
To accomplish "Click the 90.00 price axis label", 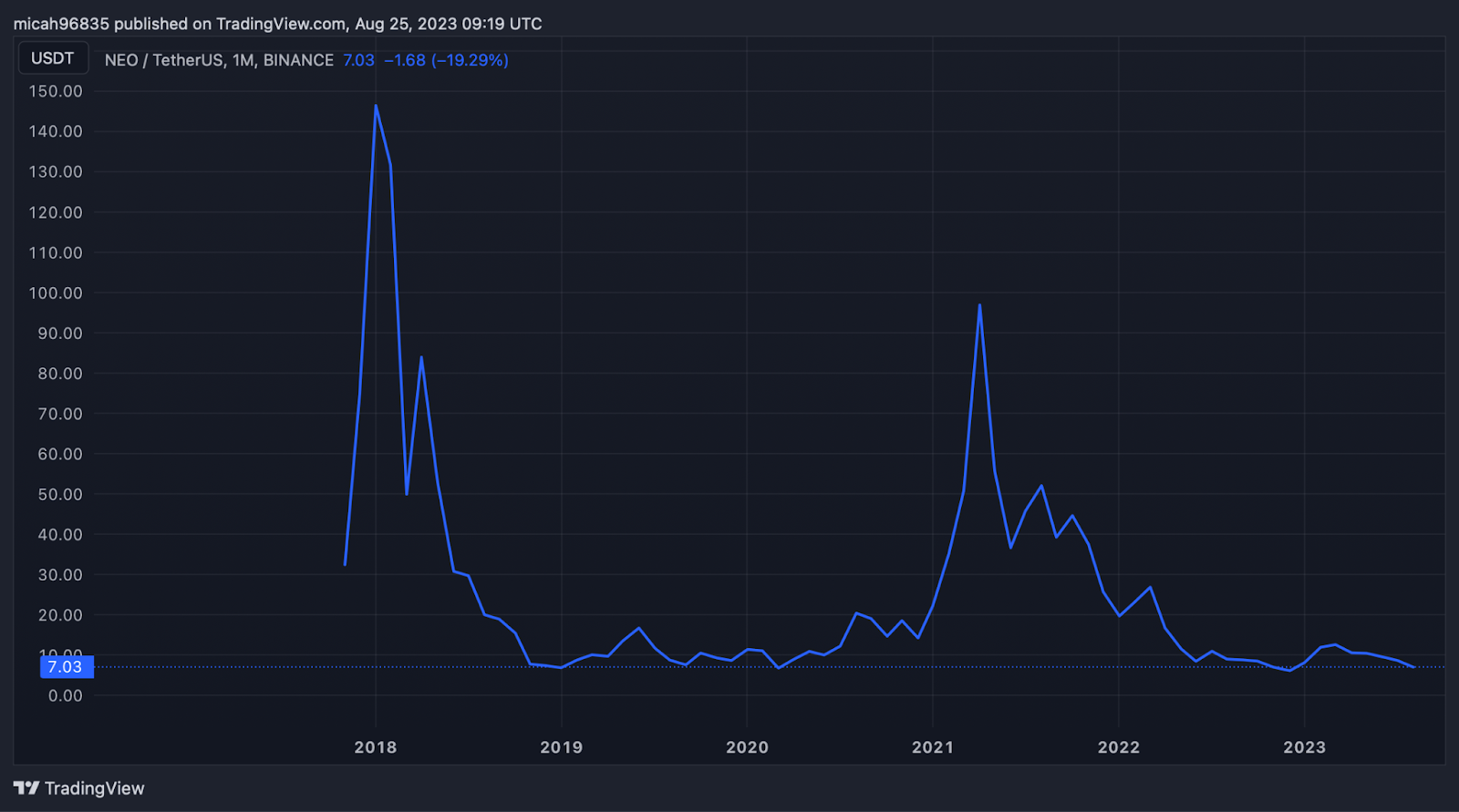I will (x=60, y=333).
